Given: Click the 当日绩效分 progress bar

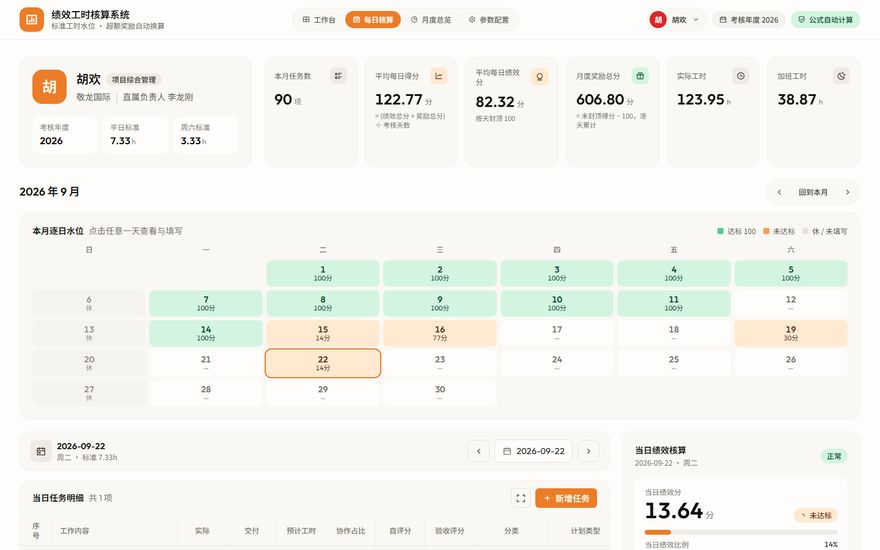Looking at the screenshot, I should [x=741, y=532].
